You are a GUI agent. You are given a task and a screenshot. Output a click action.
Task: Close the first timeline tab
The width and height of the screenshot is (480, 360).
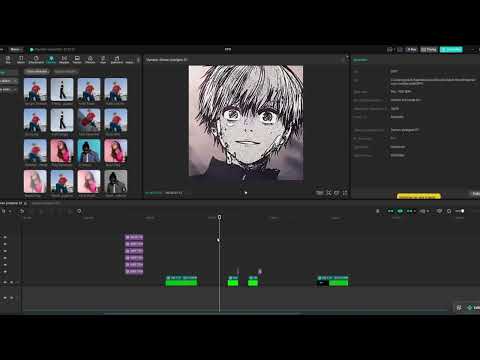[26, 203]
